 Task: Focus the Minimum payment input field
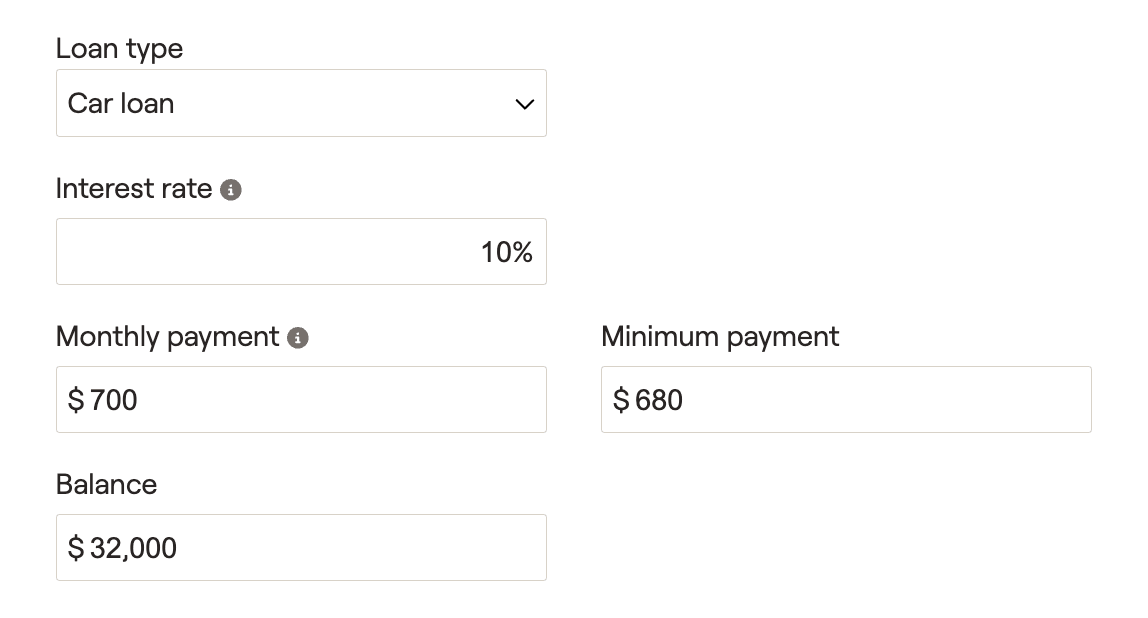pos(846,399)
